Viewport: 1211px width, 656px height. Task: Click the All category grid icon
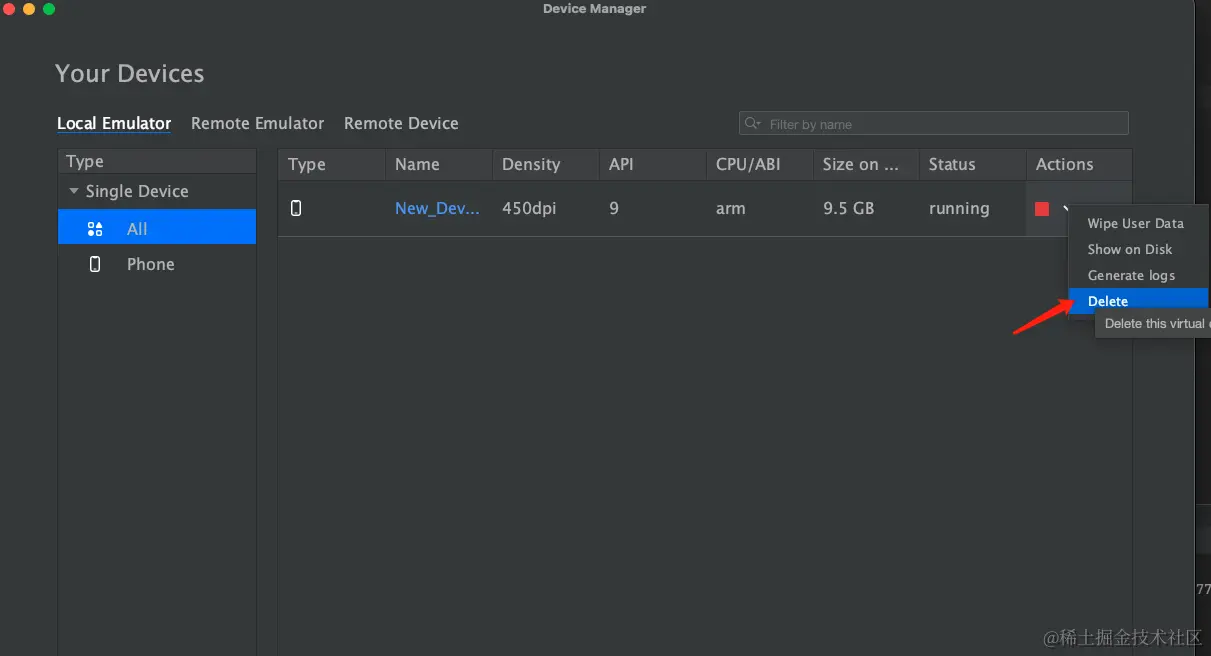95,229
